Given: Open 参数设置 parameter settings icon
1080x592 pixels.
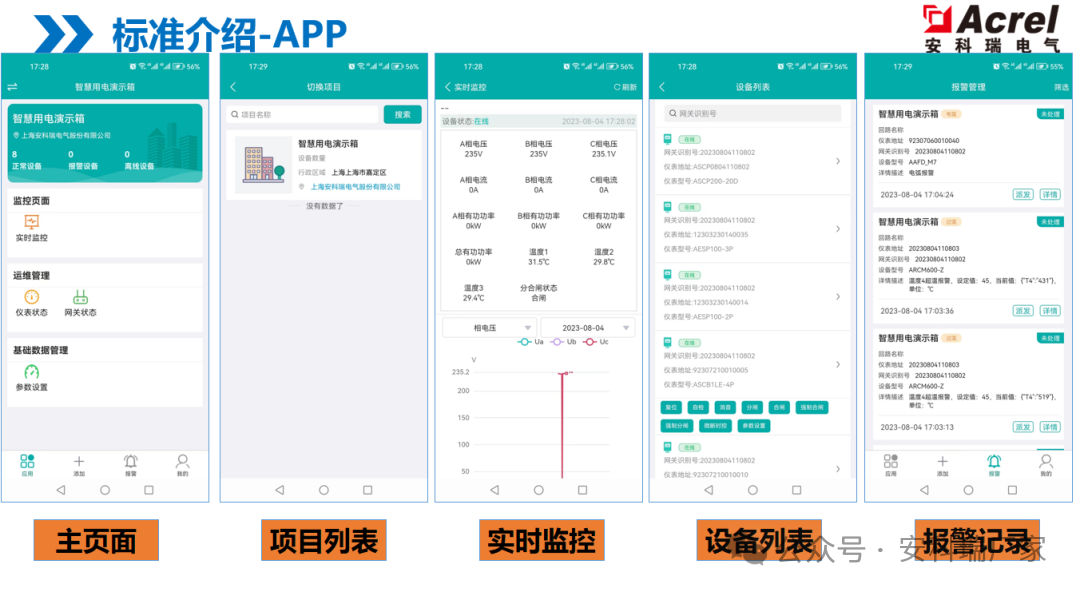Looking at the screenshot, I should click(32, 371).
